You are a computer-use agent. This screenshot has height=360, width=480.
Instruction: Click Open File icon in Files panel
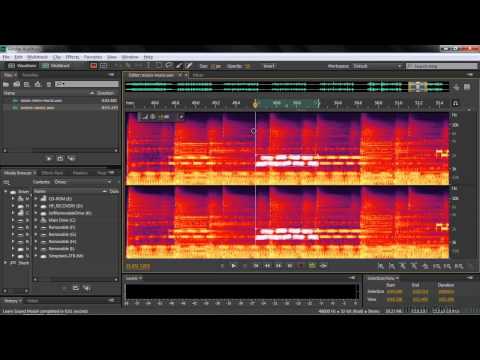(x=6, y=84)
